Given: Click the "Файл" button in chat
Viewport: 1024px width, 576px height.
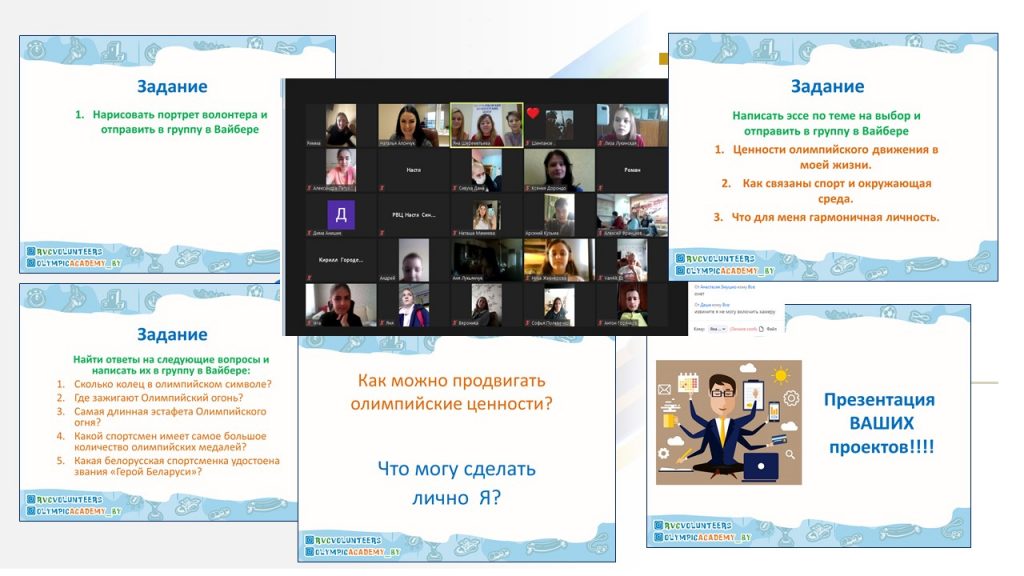Looking at the screenshot, I should (x=772, y=328).
